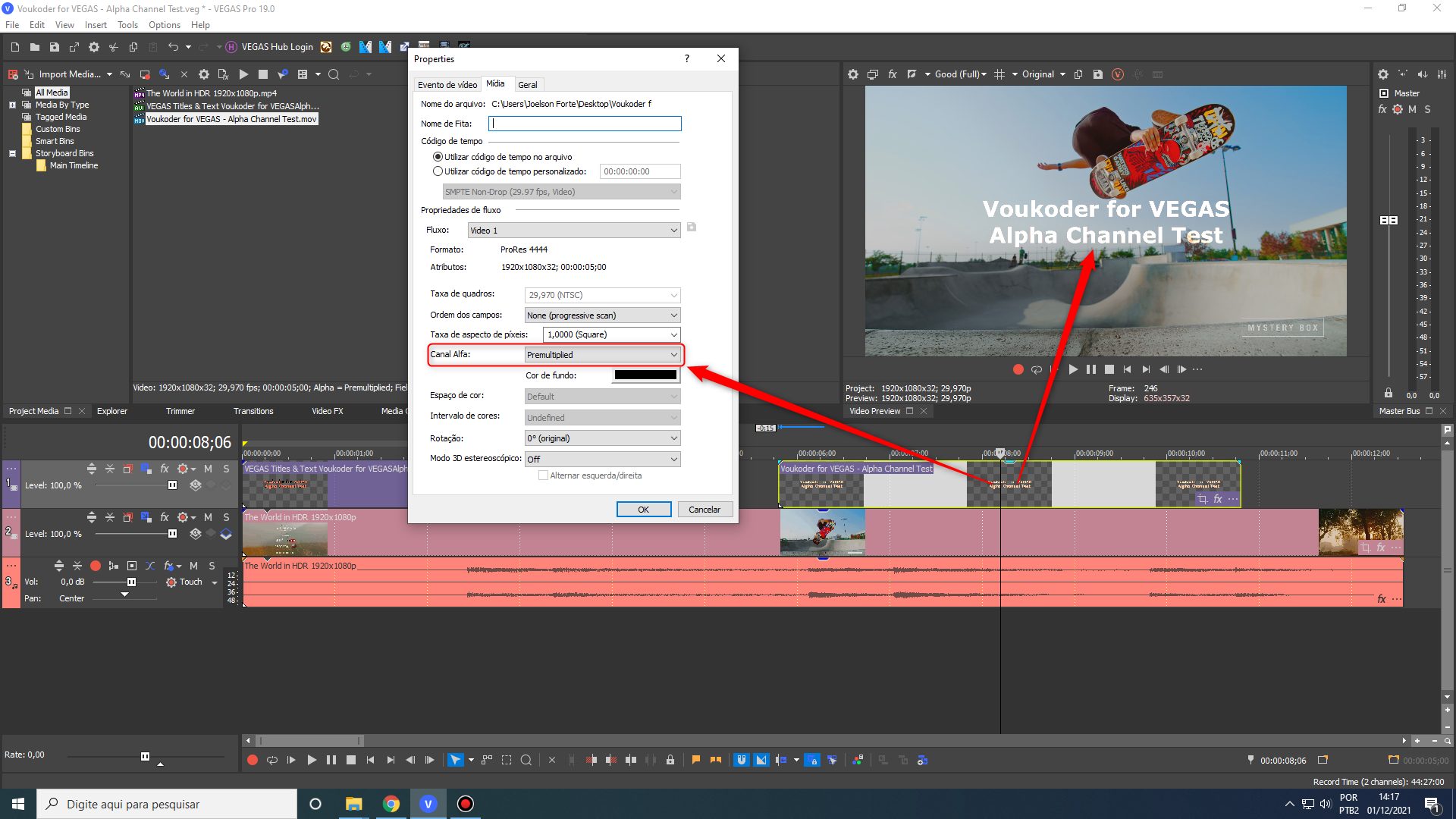
Task: Open the Rotação dropdown
Action: pyautogui.click(x=603, y=438)
